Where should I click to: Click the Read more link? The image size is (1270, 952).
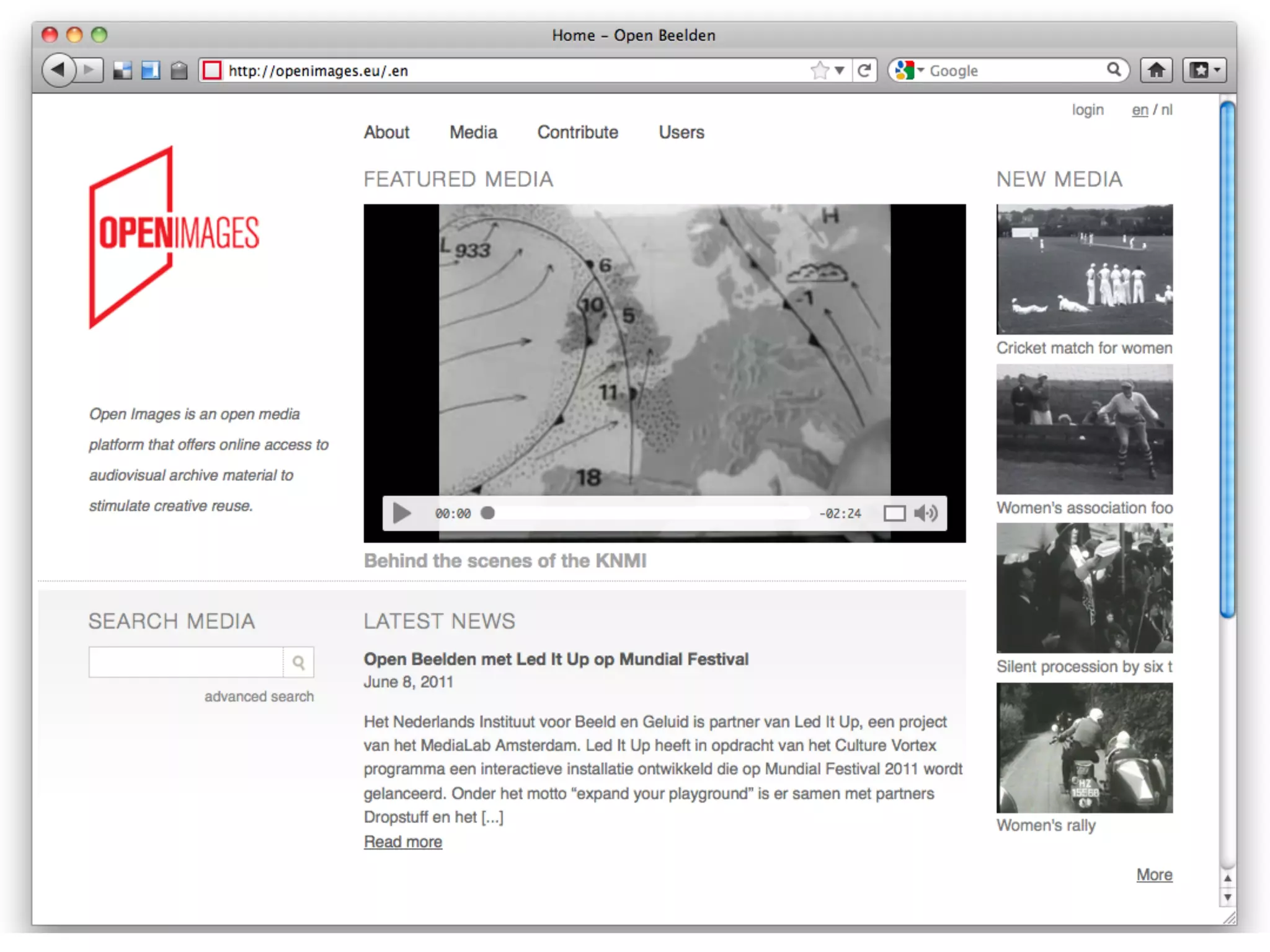(402, 842)
